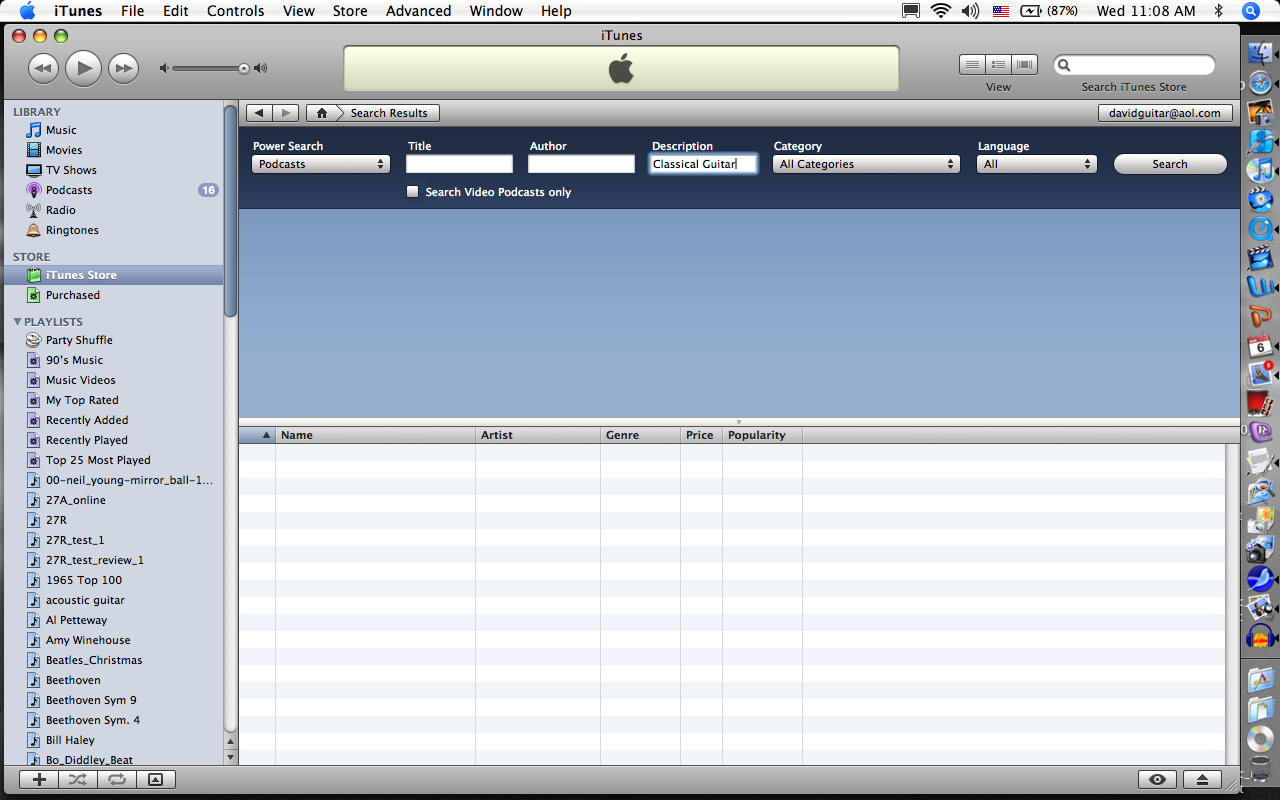Open the Power Search Podcasts dropdown

click(321, 164)
